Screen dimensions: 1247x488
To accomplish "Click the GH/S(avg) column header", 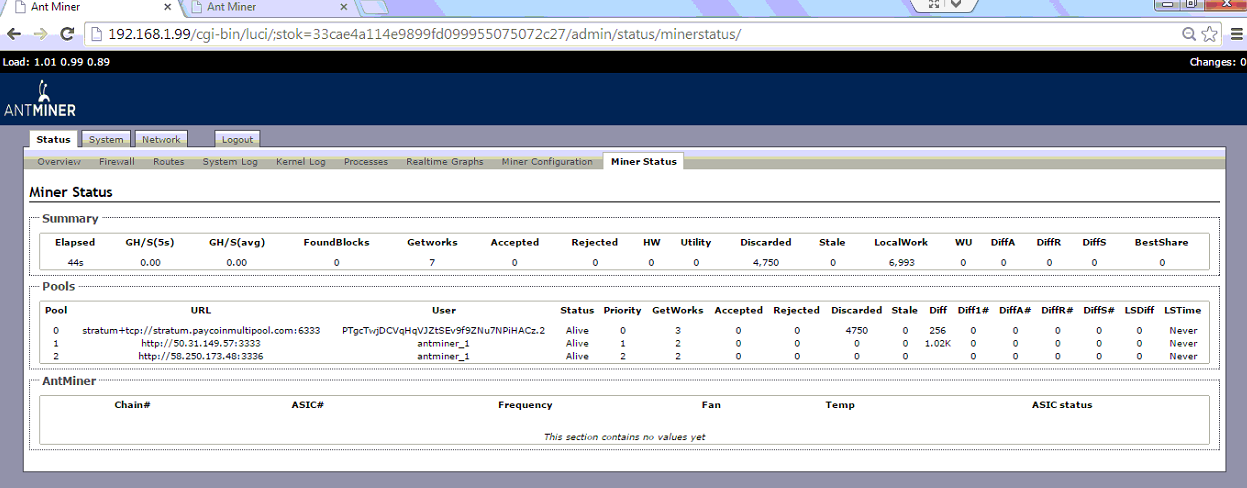I will (236, 242).
